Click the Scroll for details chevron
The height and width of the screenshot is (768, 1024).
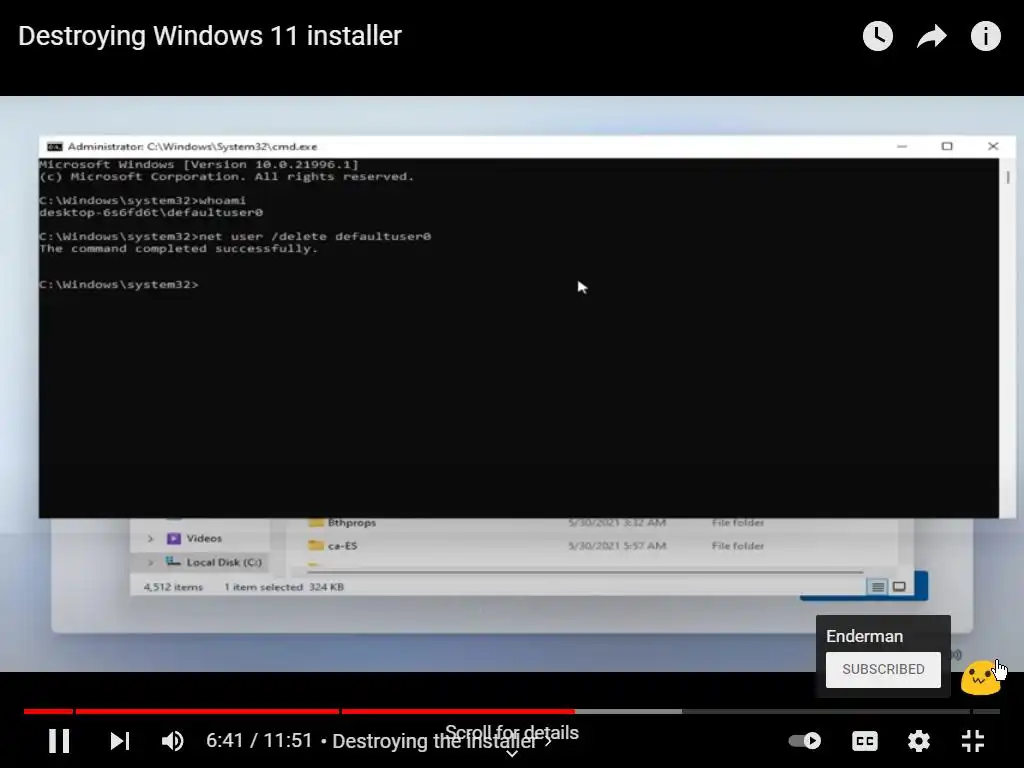[512, 754]
